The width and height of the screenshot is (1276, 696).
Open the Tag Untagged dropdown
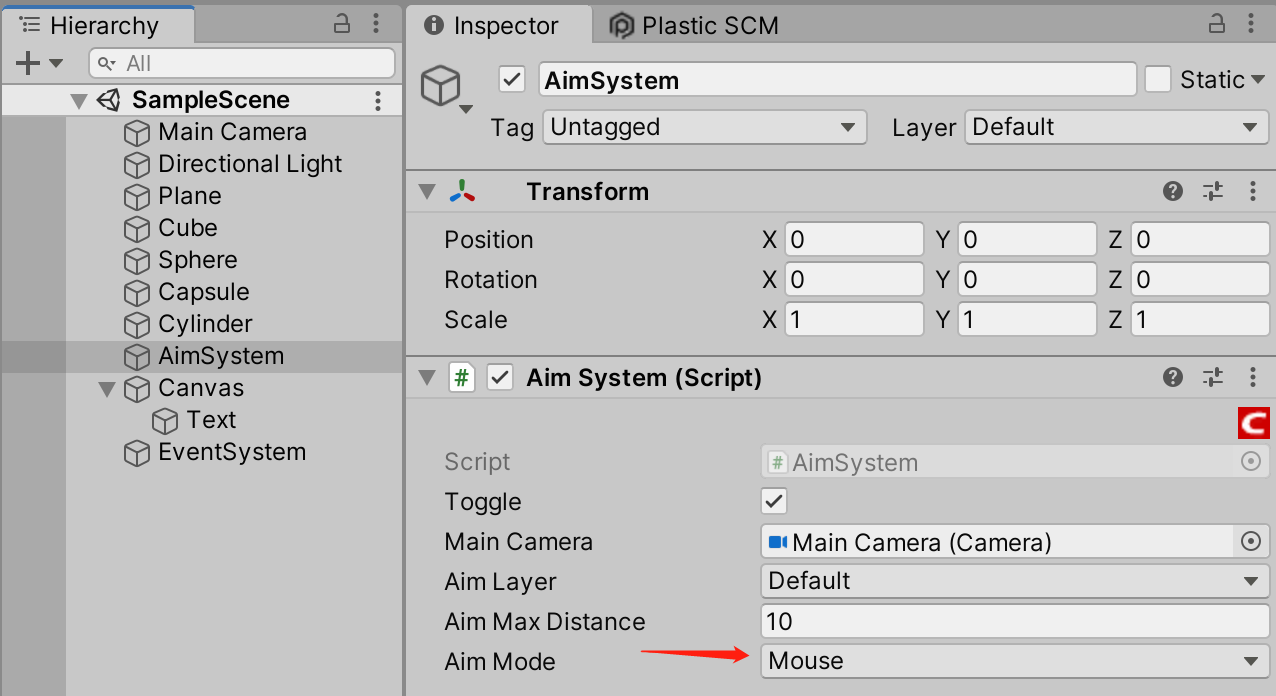pyautogui.click(x=704, y=127)
